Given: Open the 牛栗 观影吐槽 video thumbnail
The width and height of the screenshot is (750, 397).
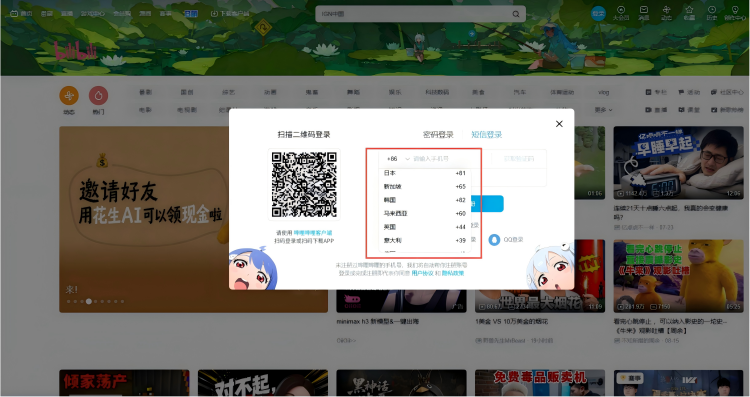Looking at the screenshot, I should (678, 276).
